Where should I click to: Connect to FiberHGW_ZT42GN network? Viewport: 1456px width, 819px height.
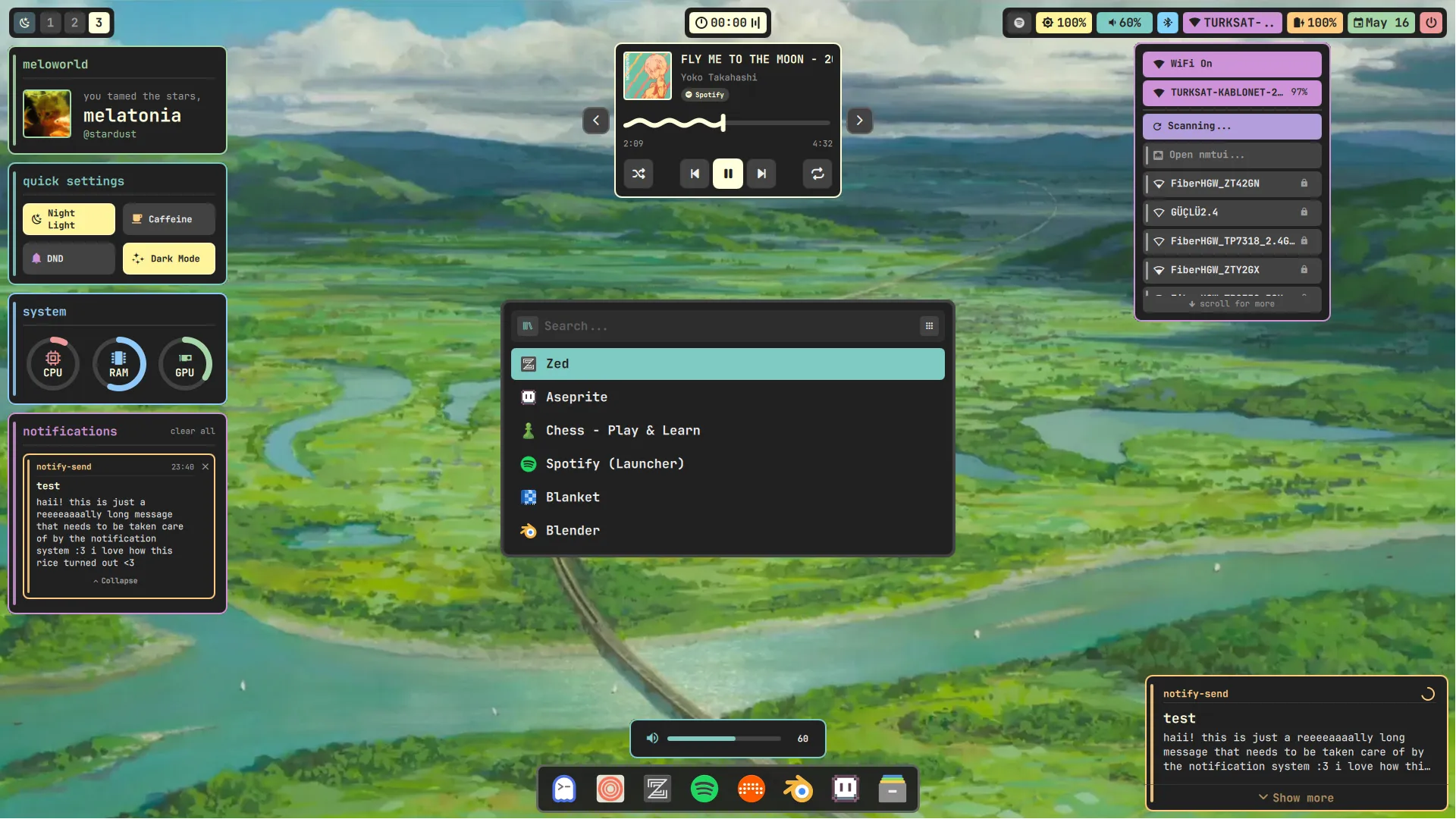tap(1232, 184)
